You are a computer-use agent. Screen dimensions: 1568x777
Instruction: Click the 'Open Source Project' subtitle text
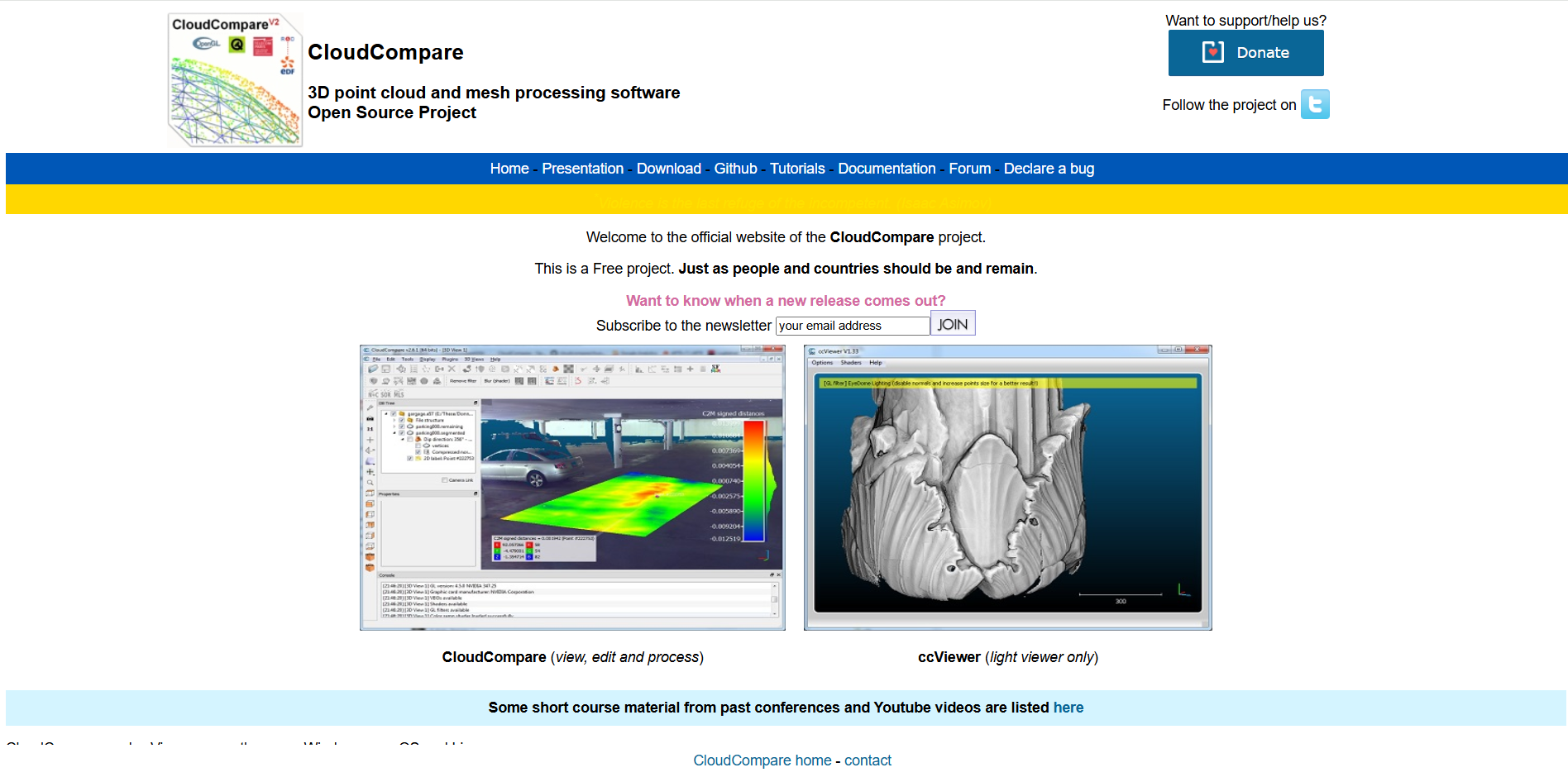[392, 112]
